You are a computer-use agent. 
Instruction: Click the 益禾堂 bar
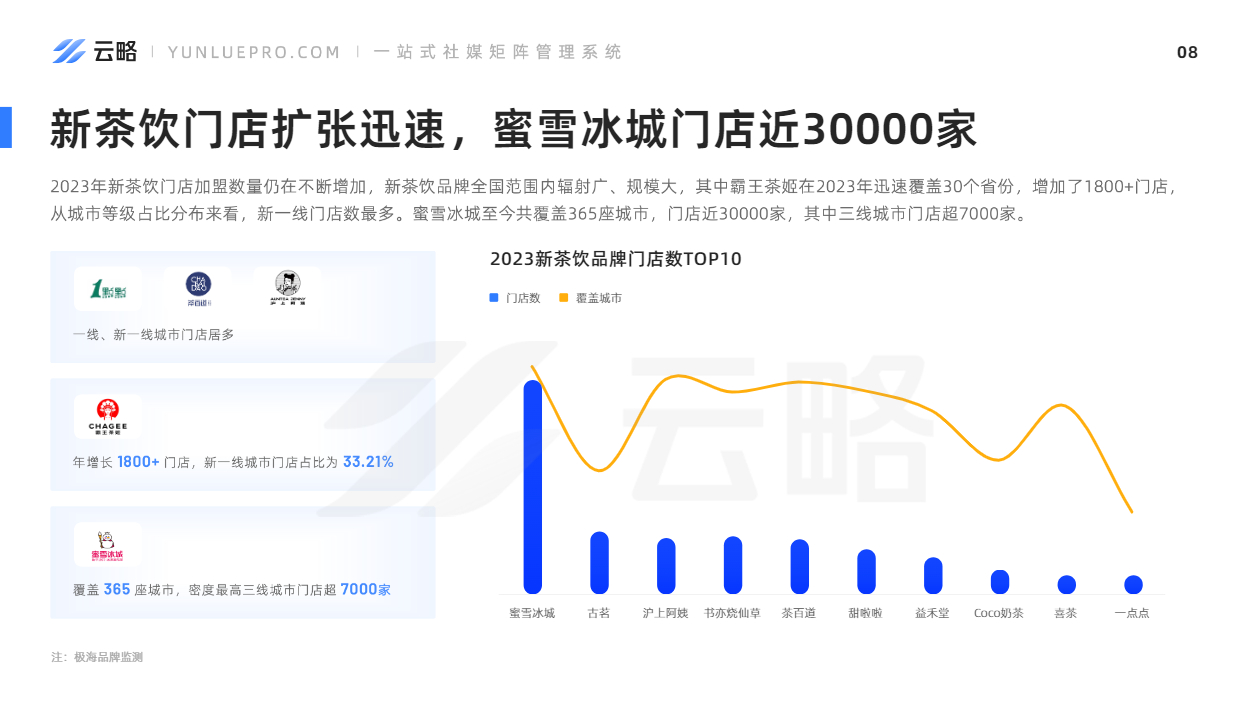pos(933,576)
